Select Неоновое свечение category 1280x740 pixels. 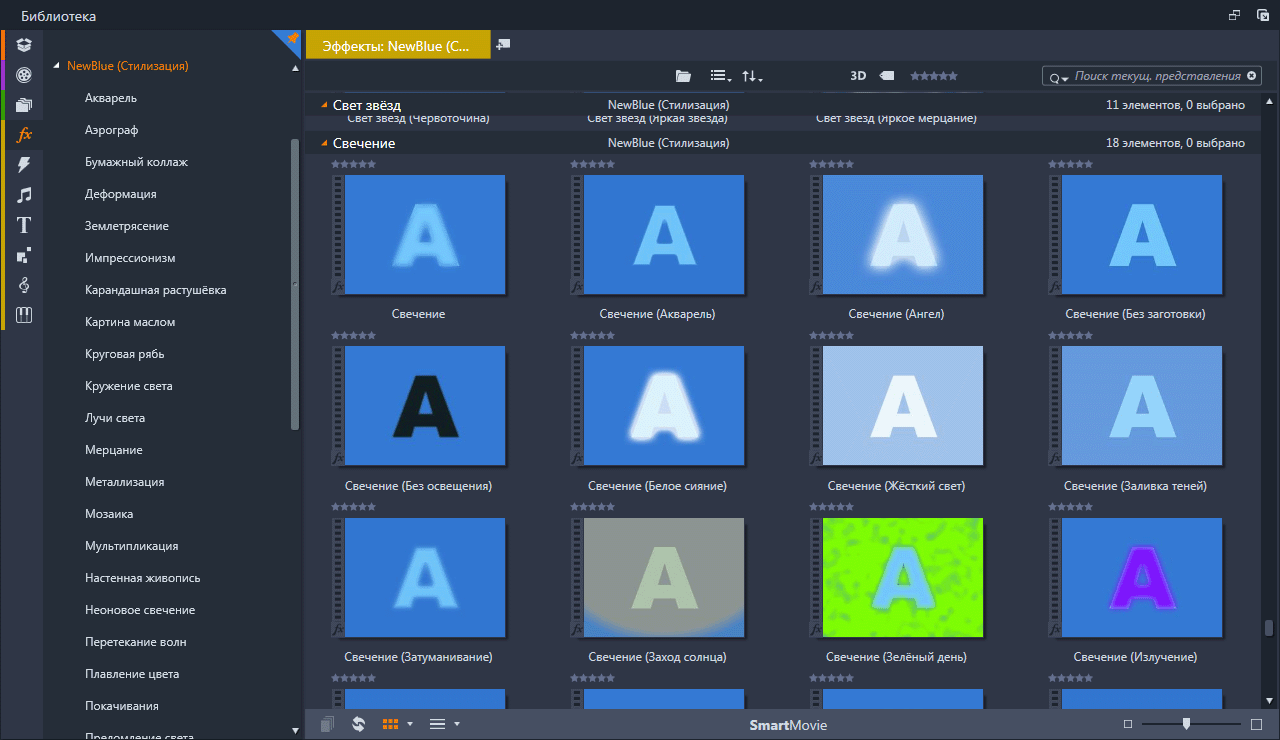(140, 610)
